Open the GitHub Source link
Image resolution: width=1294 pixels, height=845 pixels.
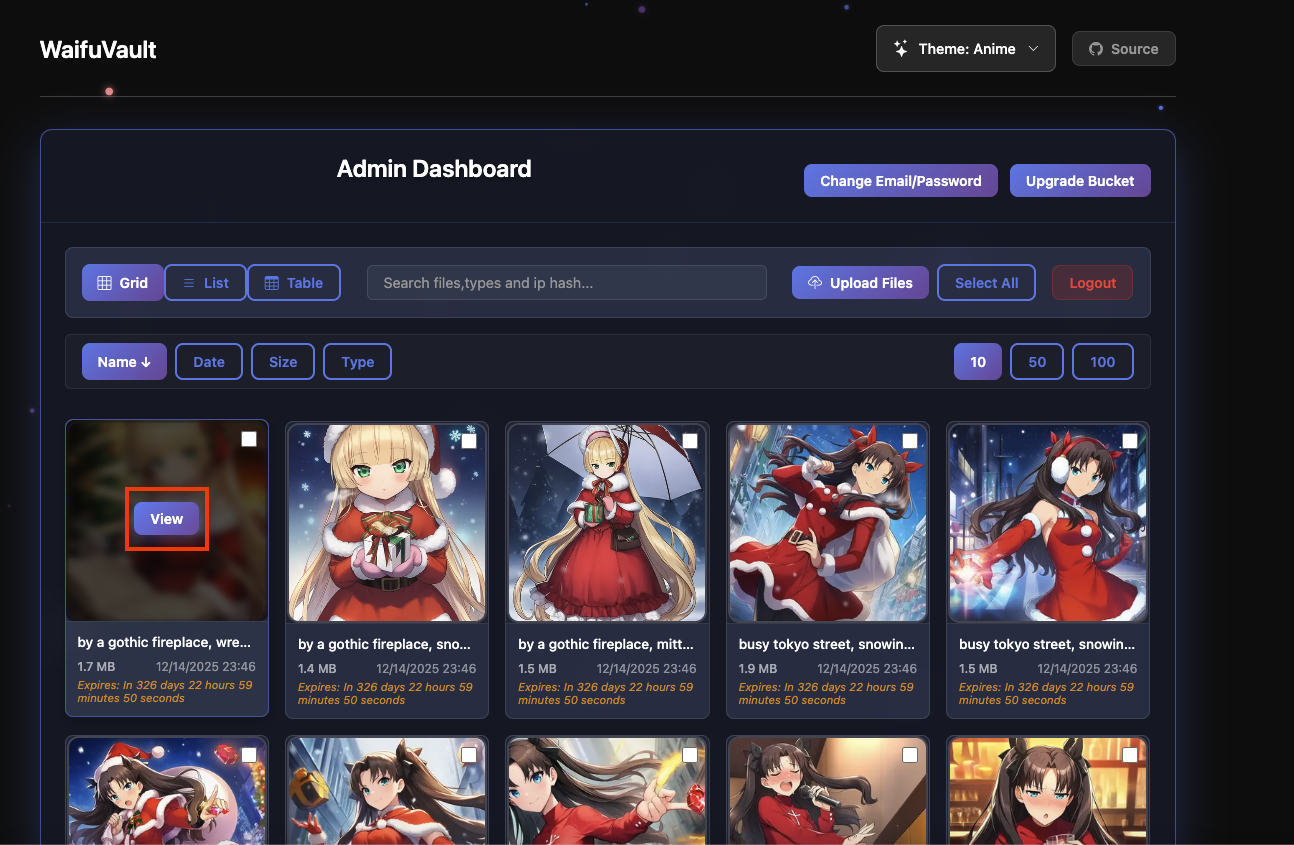tap(1123, 48)
